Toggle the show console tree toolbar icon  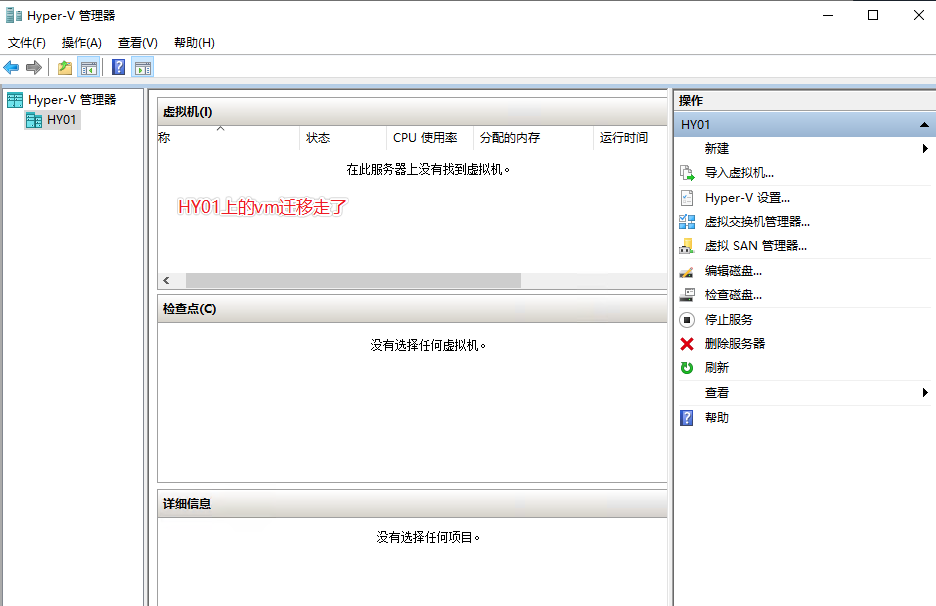pos(88,66)
